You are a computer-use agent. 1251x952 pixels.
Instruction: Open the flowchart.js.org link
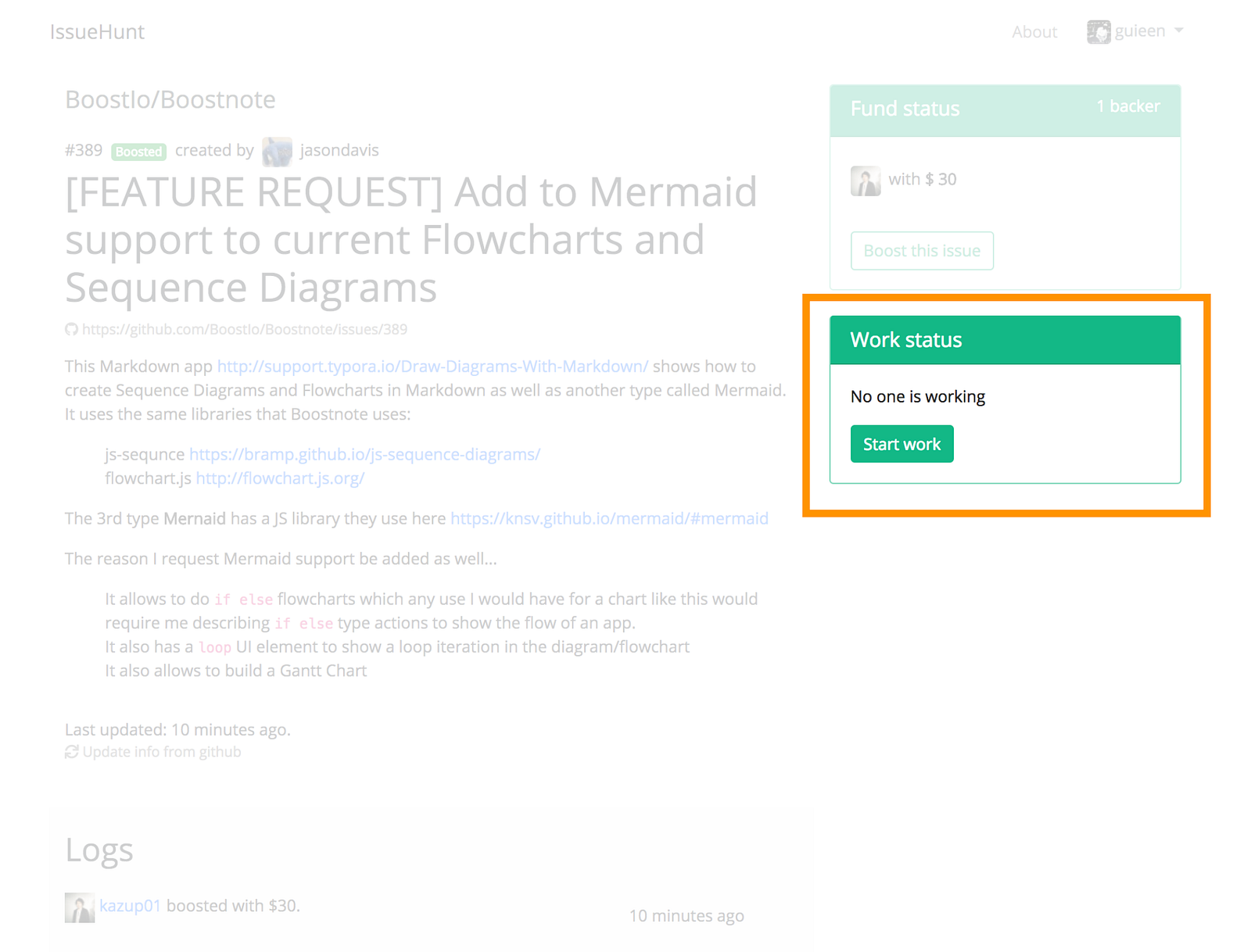280,478
